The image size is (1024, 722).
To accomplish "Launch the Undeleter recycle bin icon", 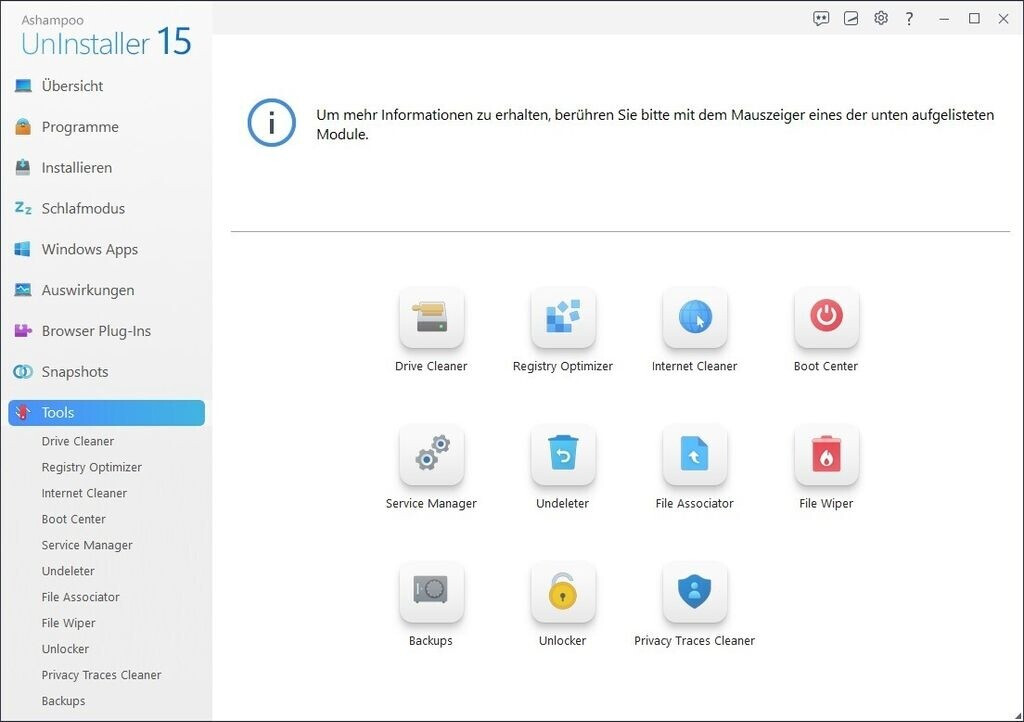I will click(x=563, y=455).
